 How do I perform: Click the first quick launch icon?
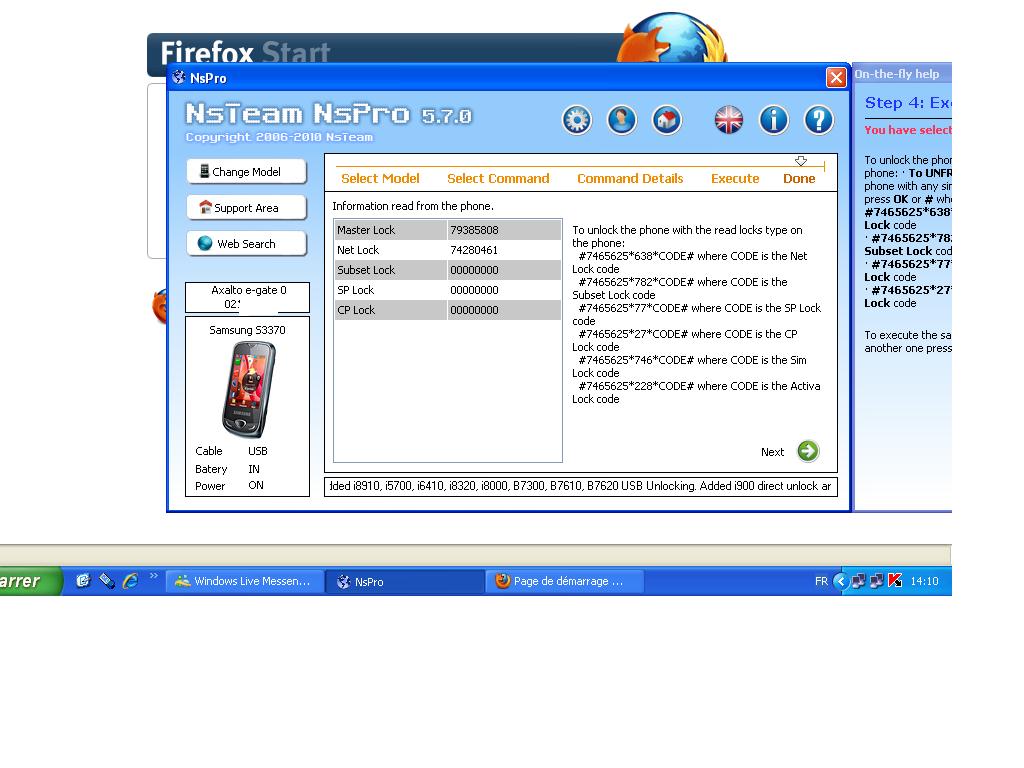[83, 581]
